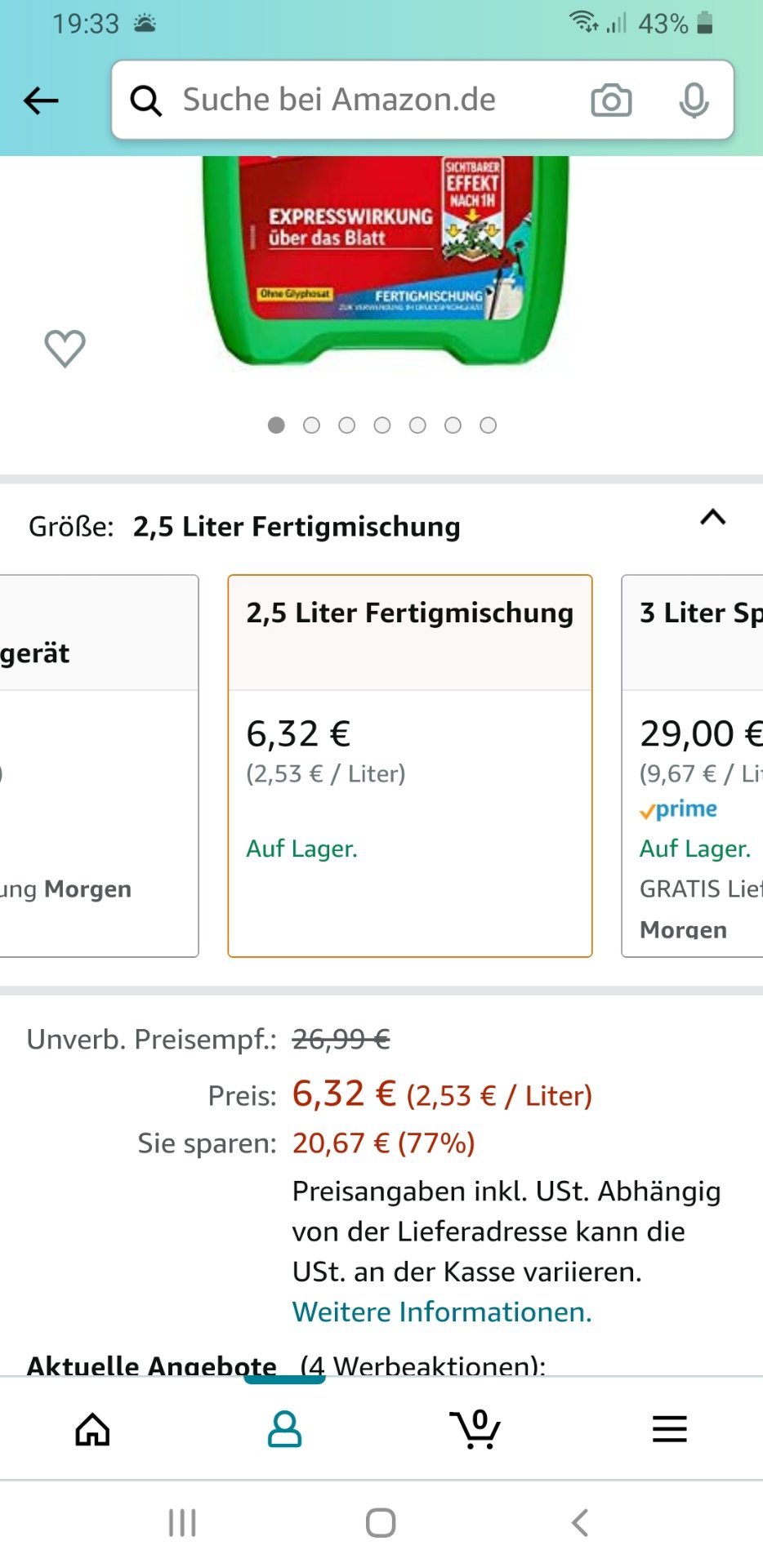763x1568 pixels.
Task: Tap Android recent apps button
Action: (x=182, y=1523)
